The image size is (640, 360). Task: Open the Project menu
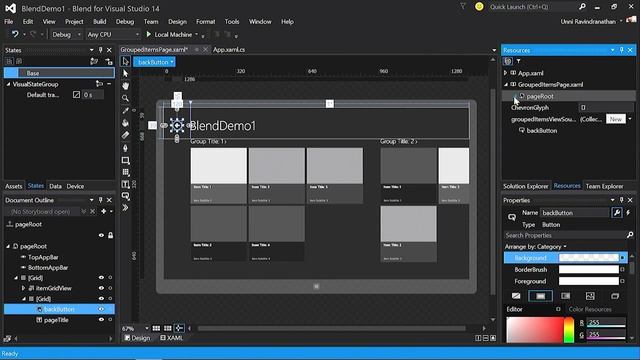tap(74, 22)
